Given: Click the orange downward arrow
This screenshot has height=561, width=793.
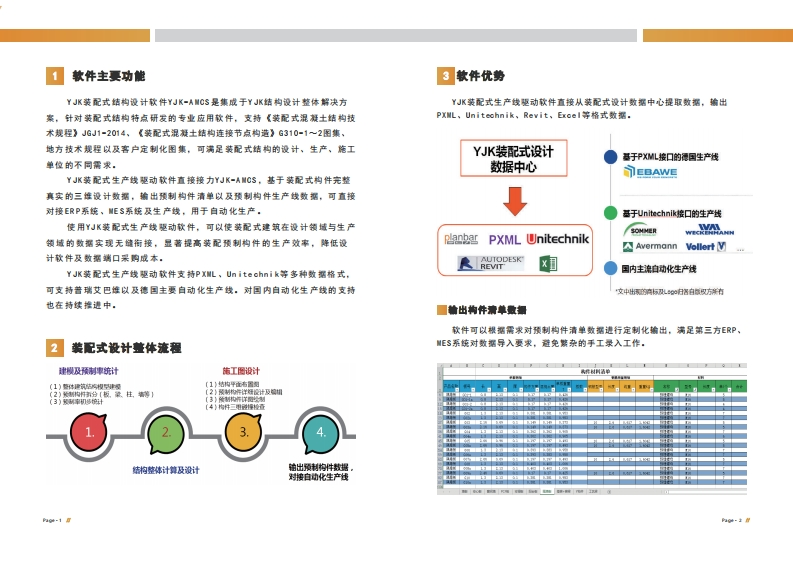Looking at the screenshot, I should click(x=515, y=201).
